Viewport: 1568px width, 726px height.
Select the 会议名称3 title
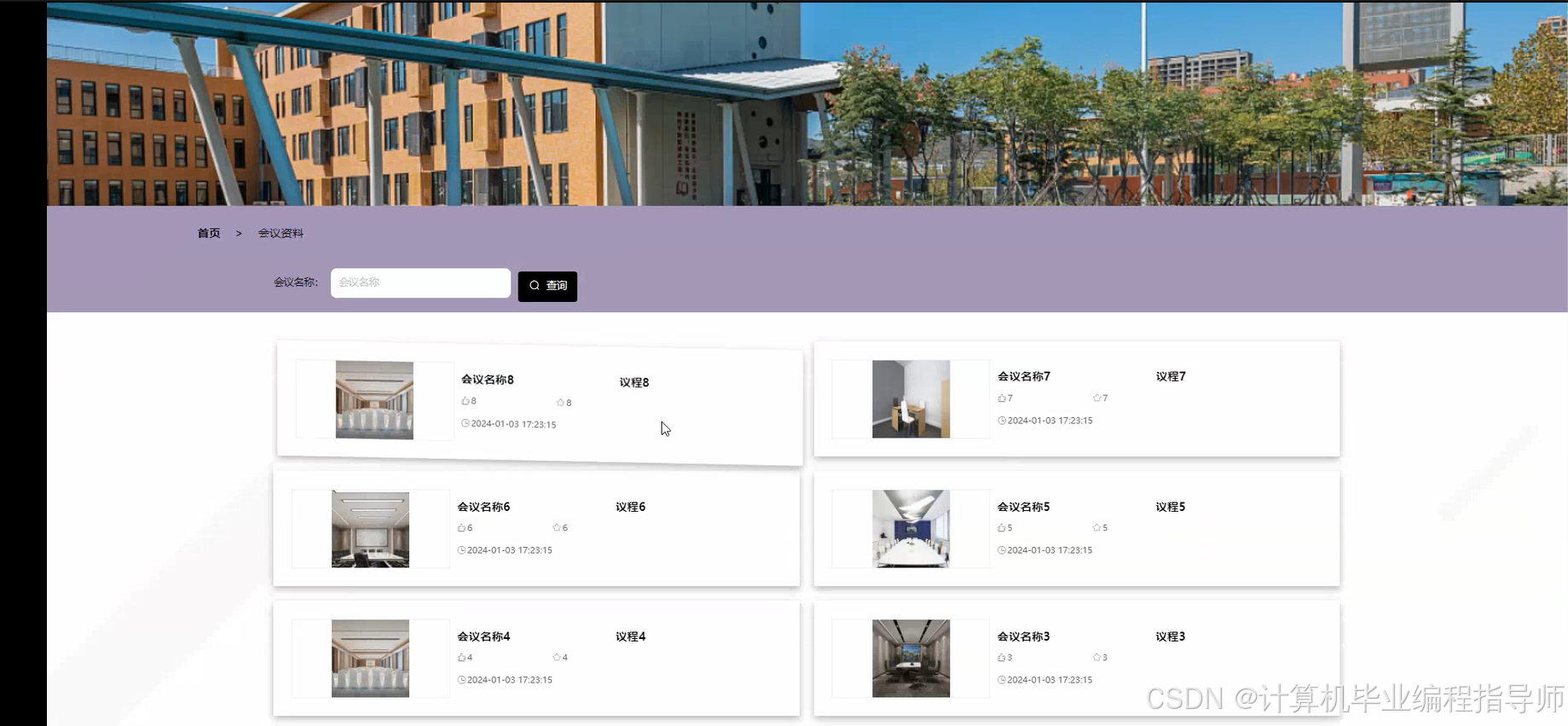coord(1024,636)
